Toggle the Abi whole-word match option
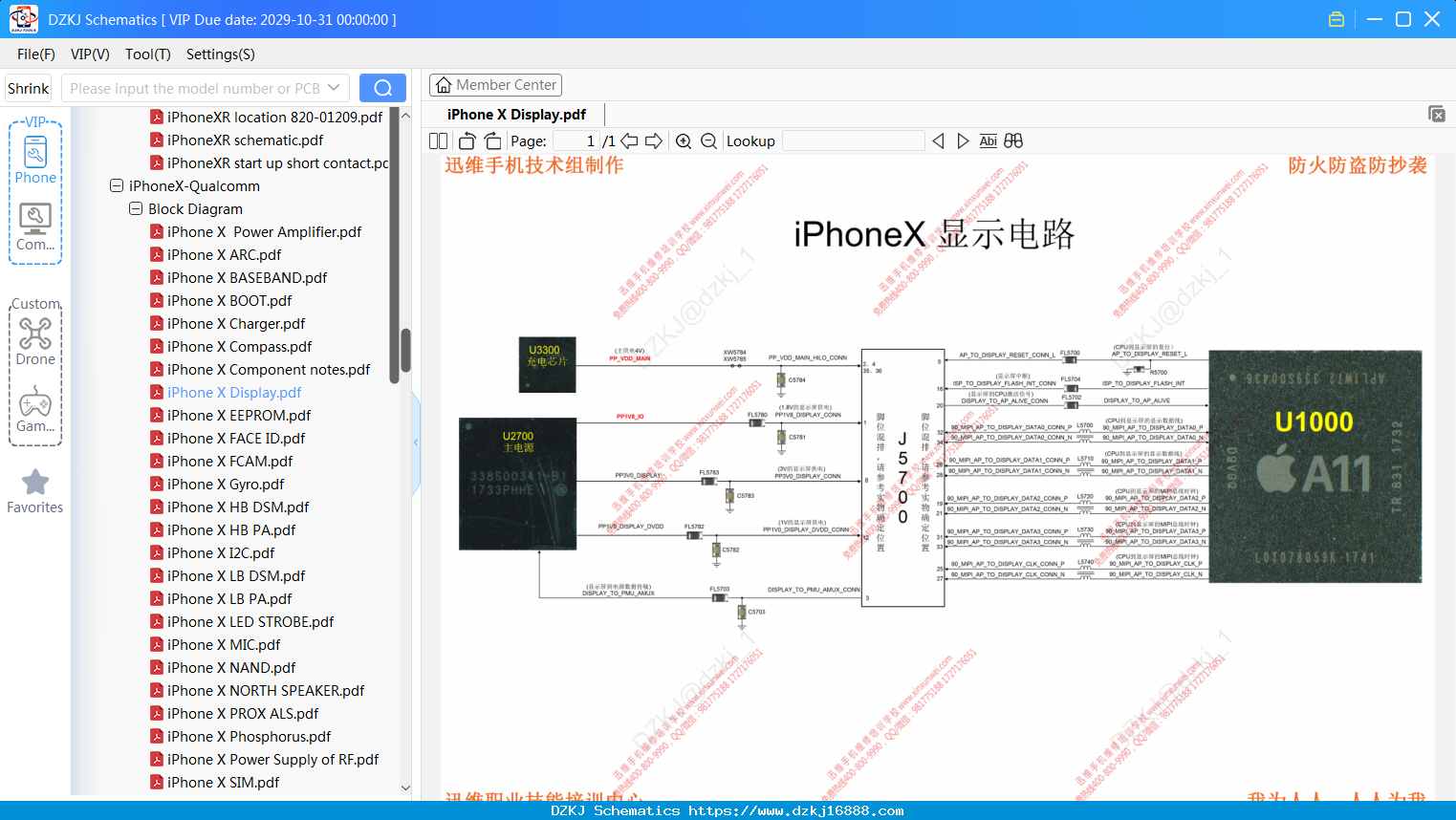 [x=988, y=140]
